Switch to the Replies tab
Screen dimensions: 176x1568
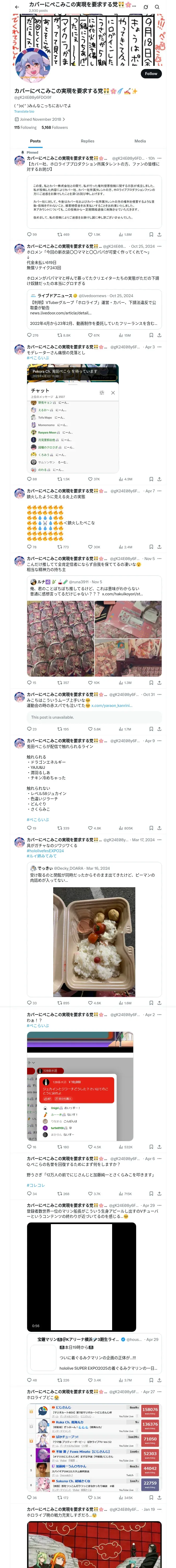(x=87, y=141)
